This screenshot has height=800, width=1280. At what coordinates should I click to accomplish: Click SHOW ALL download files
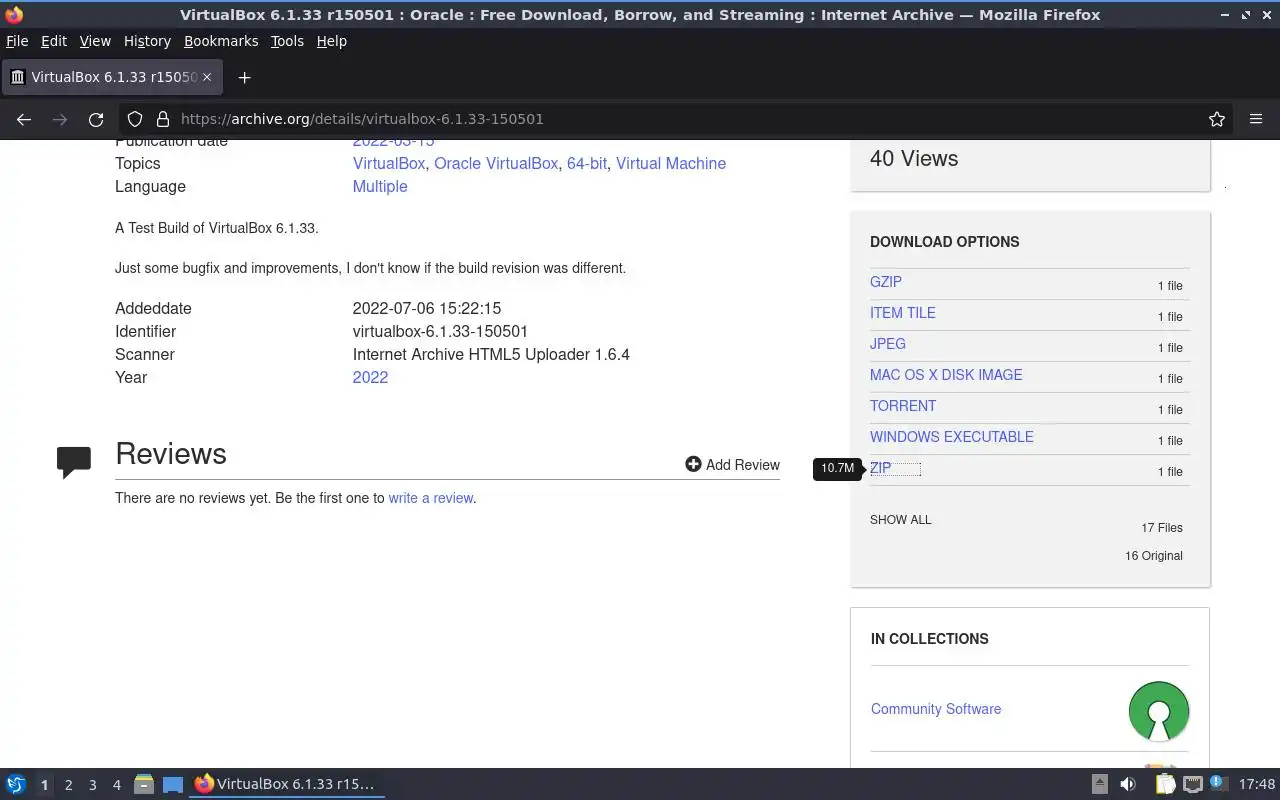[900, 520]
